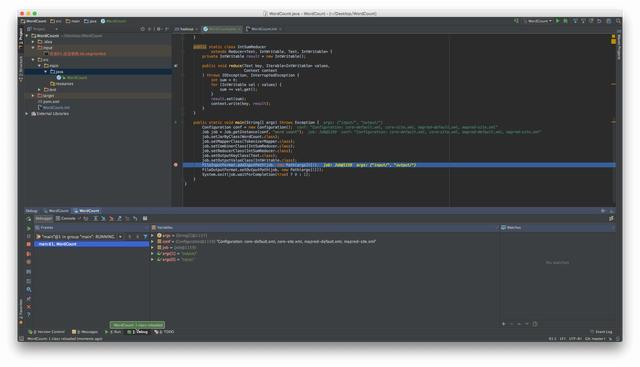The image size is (640, 367).
Task: Click Project panel settings gear icon
Action: pos(159,29)
